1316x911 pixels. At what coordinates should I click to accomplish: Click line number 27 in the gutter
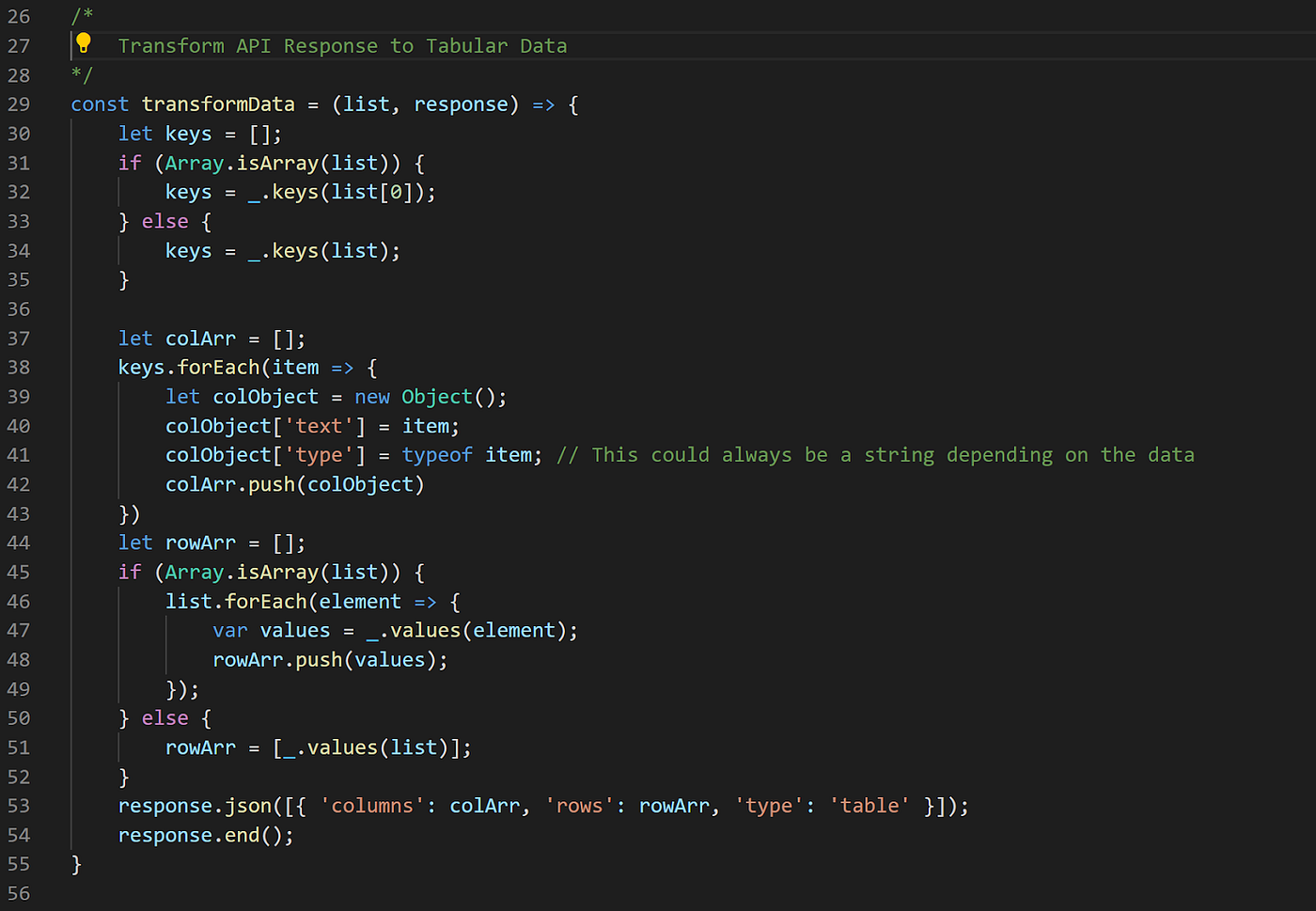tap(19, 45)
